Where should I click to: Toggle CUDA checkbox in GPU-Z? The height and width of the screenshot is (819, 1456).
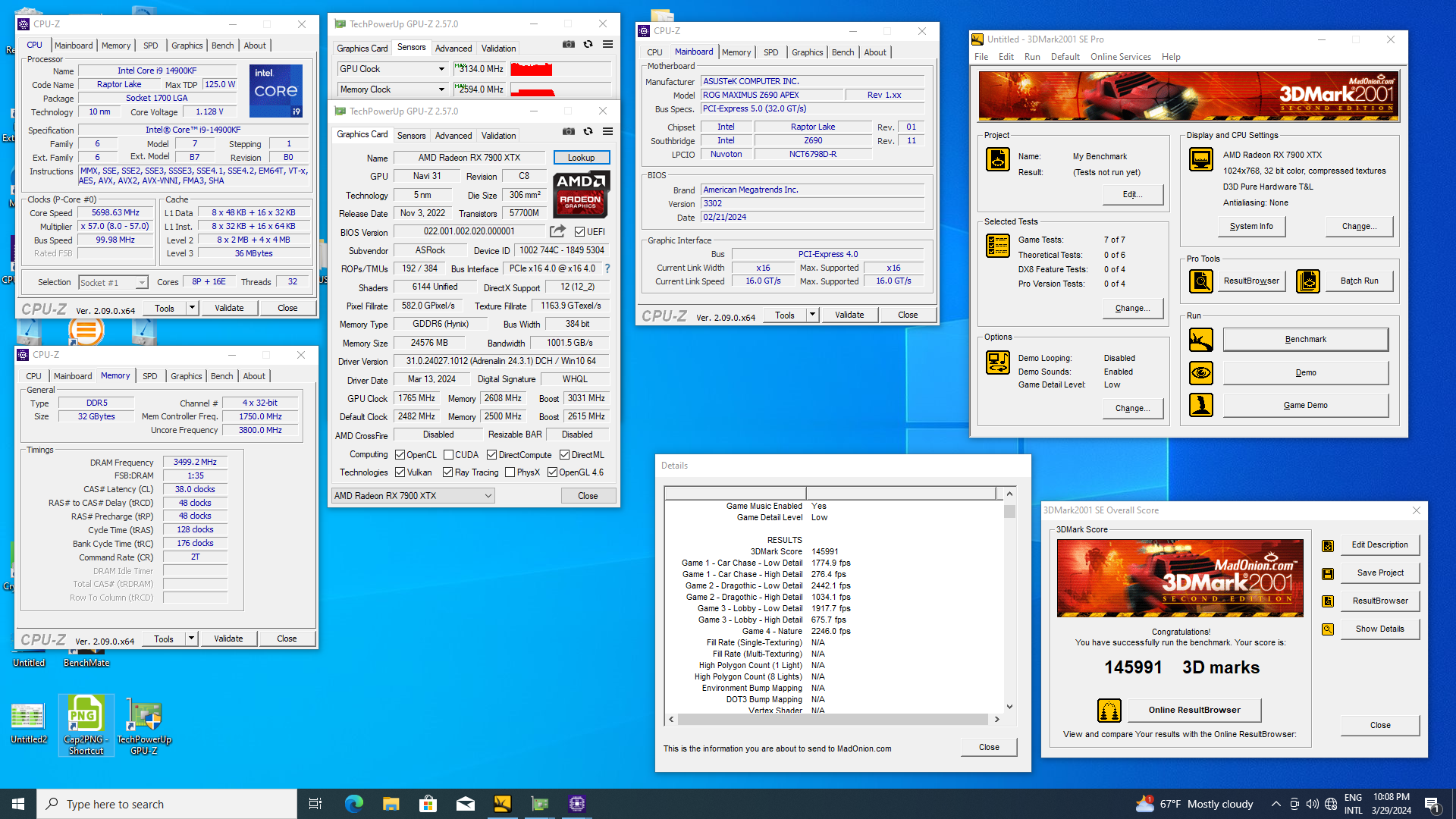[x=448, y=455]
